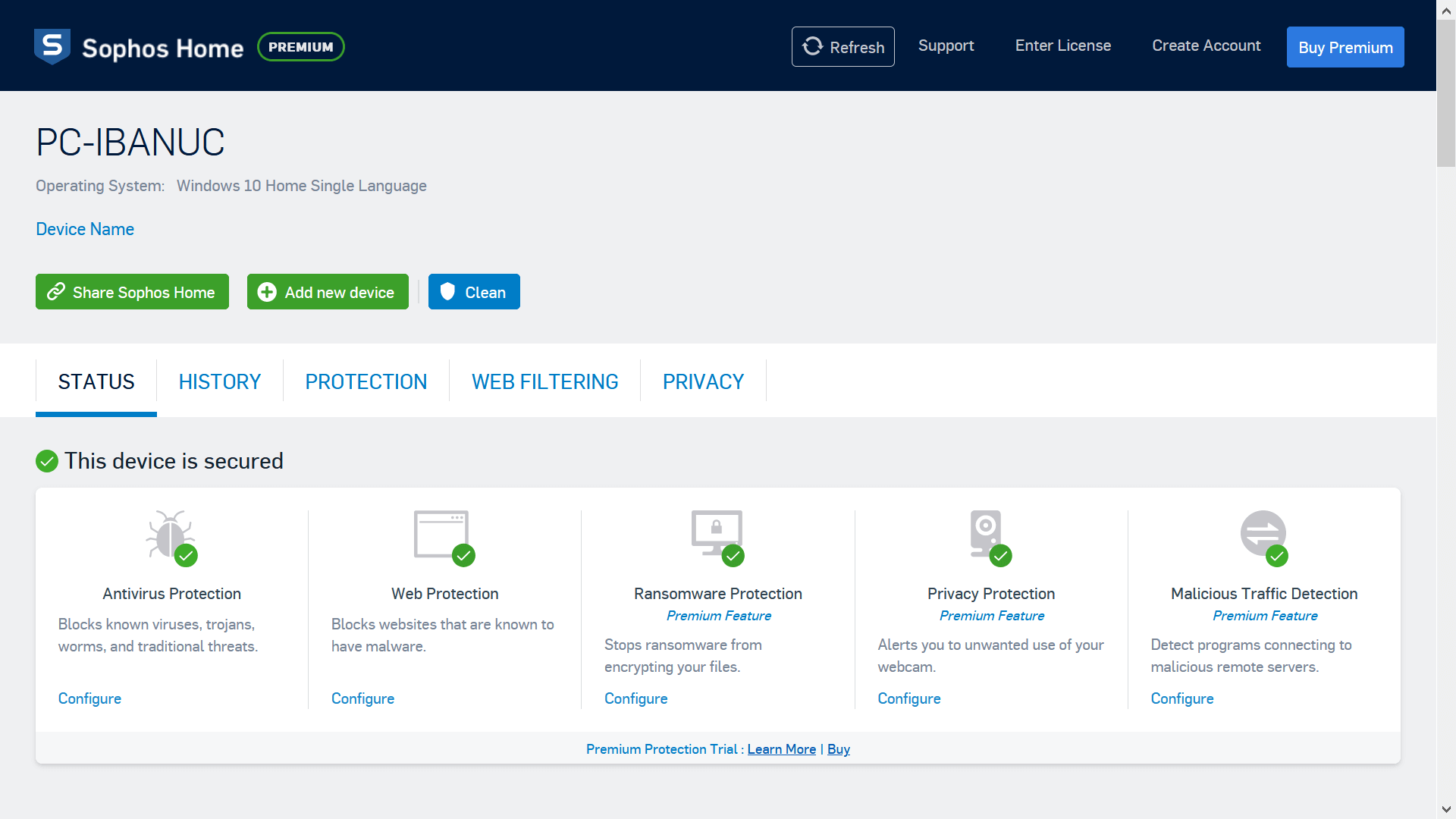
Task: Click the green check beside 'This device is secured'
Action: [x=47, y=461]
